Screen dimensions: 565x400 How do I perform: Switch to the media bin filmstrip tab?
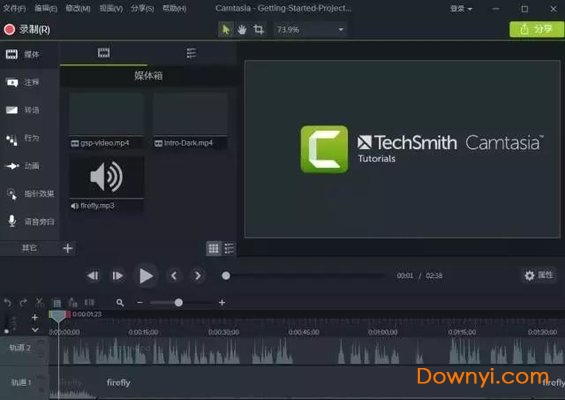(103, 53)
